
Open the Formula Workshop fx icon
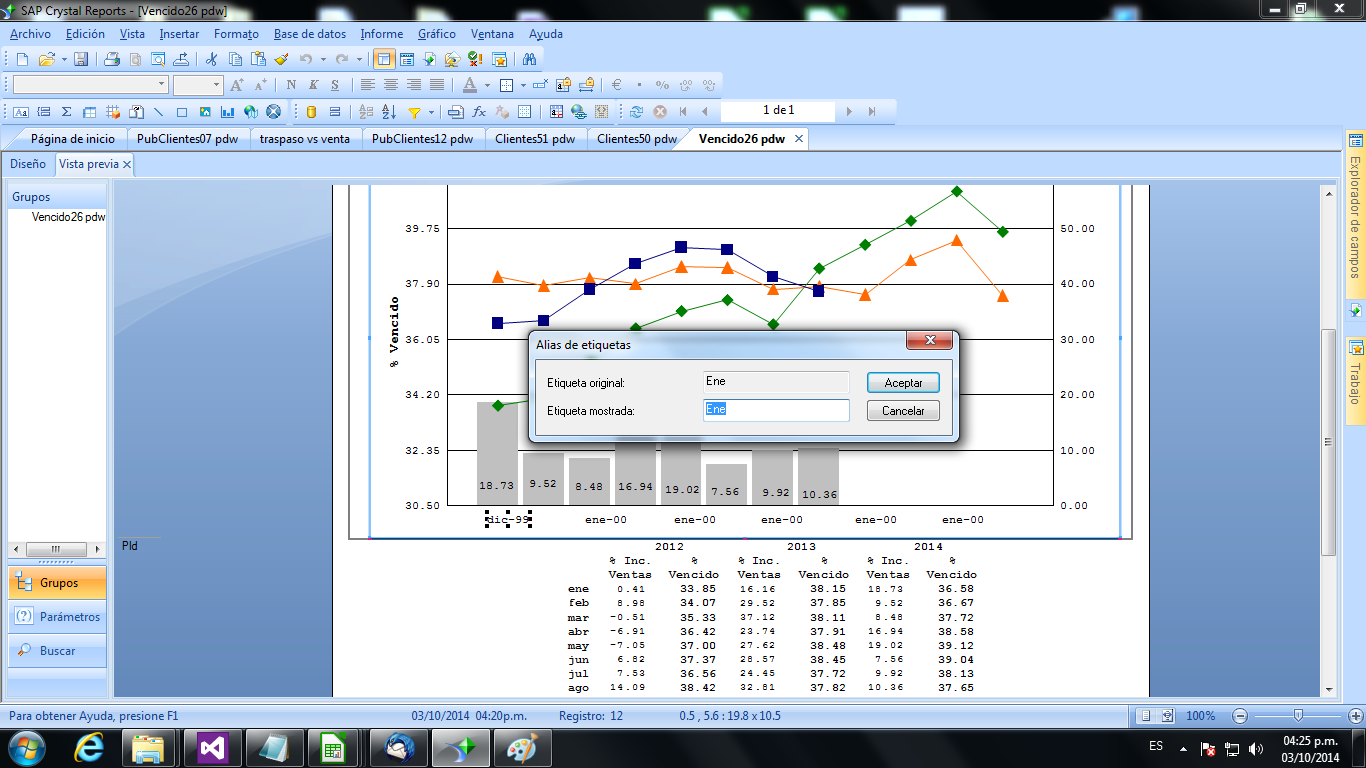[x=479, y=112]
